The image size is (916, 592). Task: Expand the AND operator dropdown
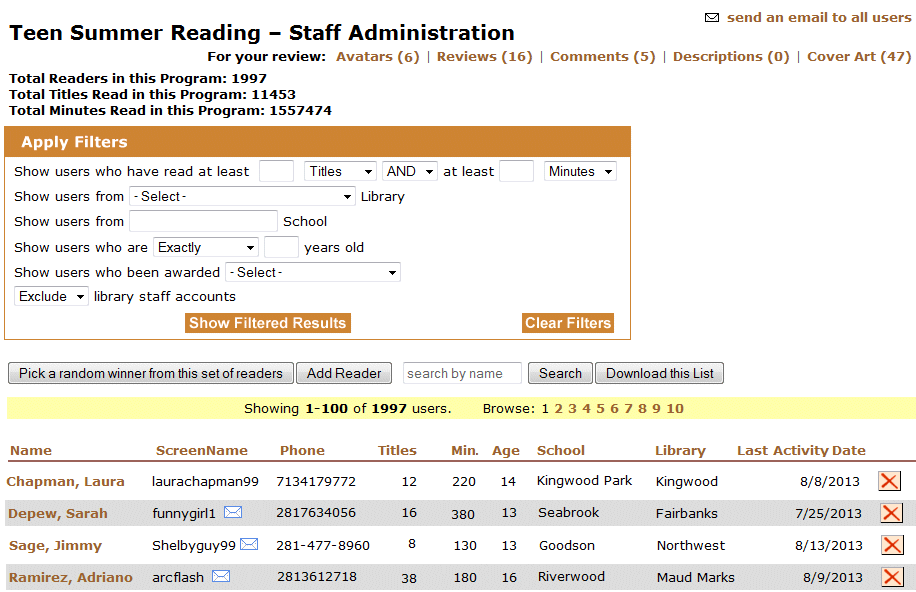click(410, 172)
